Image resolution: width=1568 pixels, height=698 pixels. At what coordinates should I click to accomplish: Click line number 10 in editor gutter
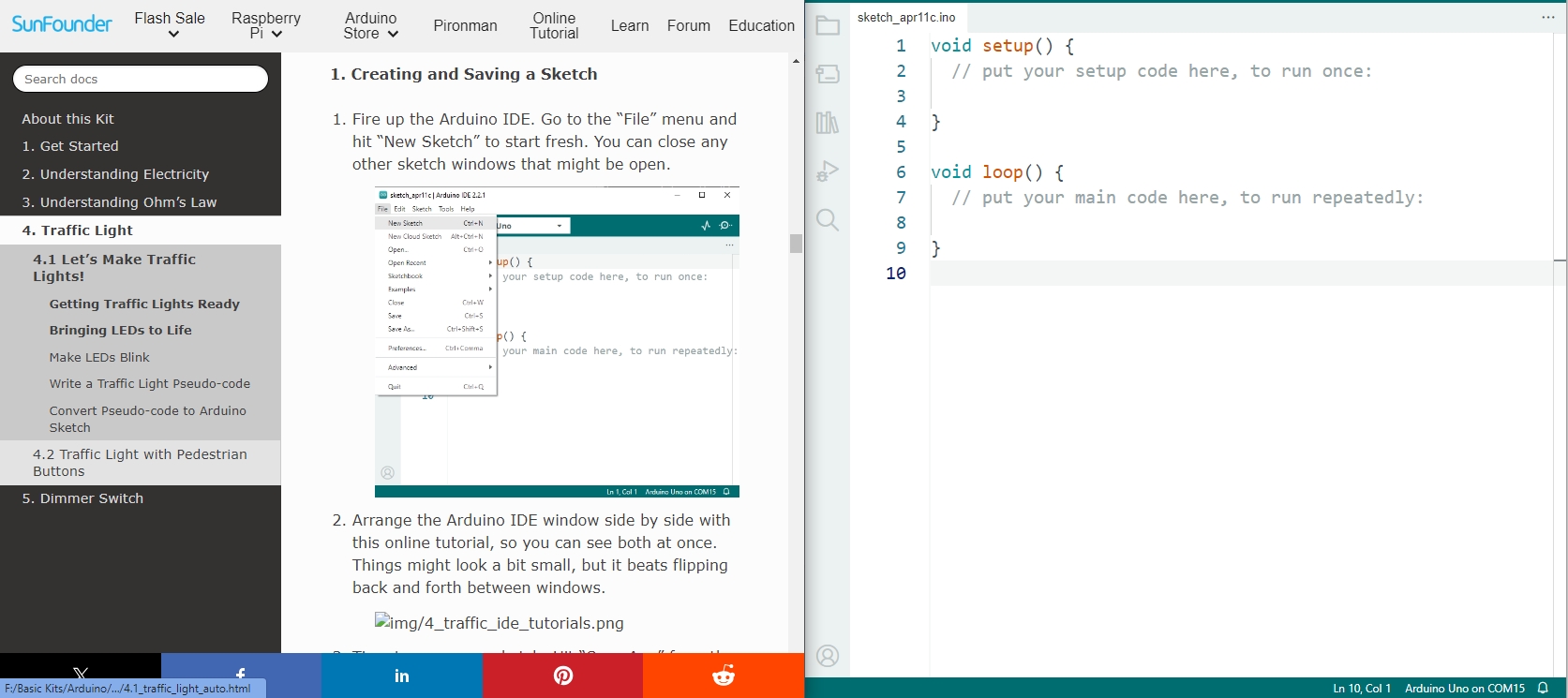tap(896, 274)
